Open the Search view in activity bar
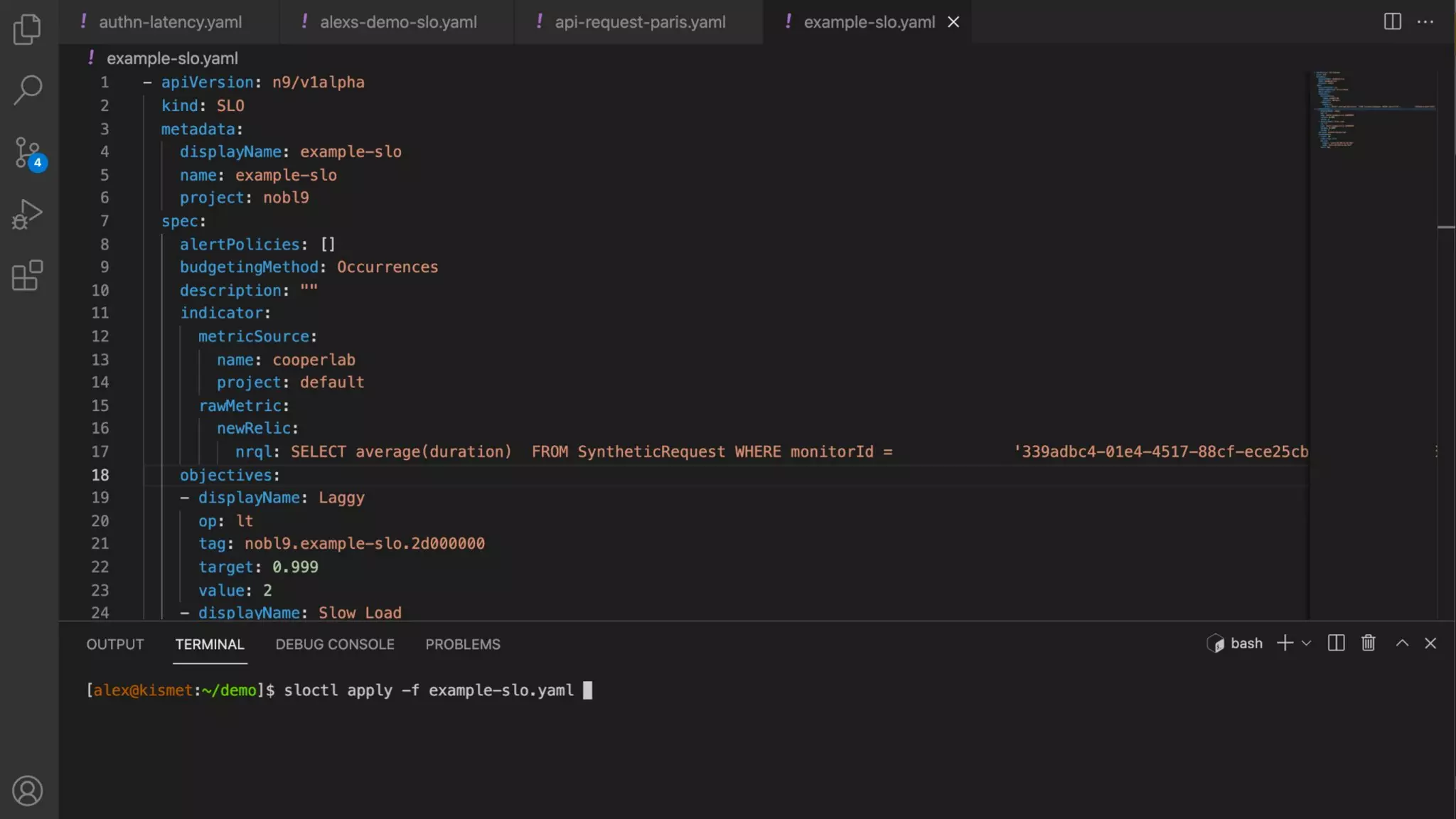The height and width of the screenshot is (819, 1456). (x=27, y=90)
